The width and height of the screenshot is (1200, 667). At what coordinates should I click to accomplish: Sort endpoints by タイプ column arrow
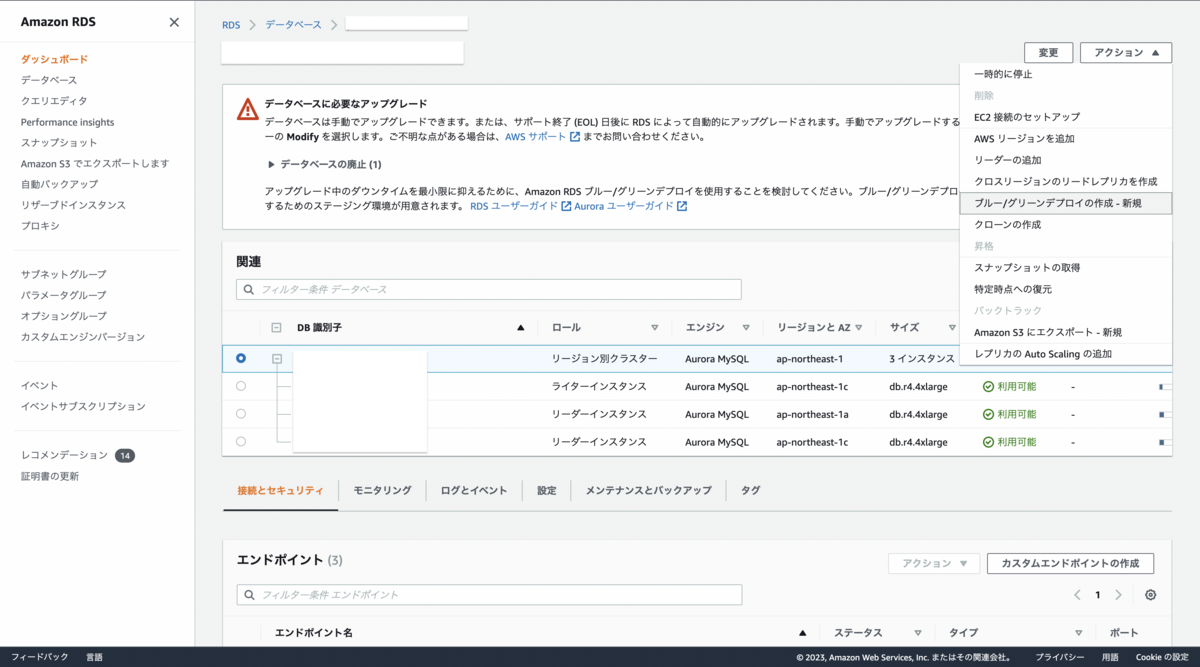tap(1079, 633)
